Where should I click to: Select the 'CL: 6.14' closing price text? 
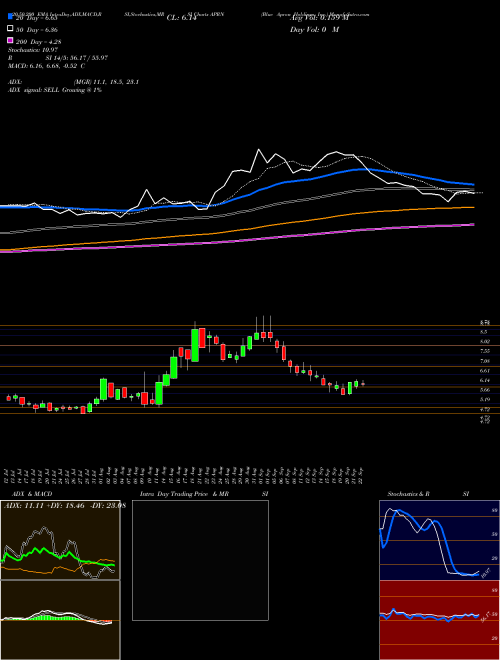tap(182, 18)
